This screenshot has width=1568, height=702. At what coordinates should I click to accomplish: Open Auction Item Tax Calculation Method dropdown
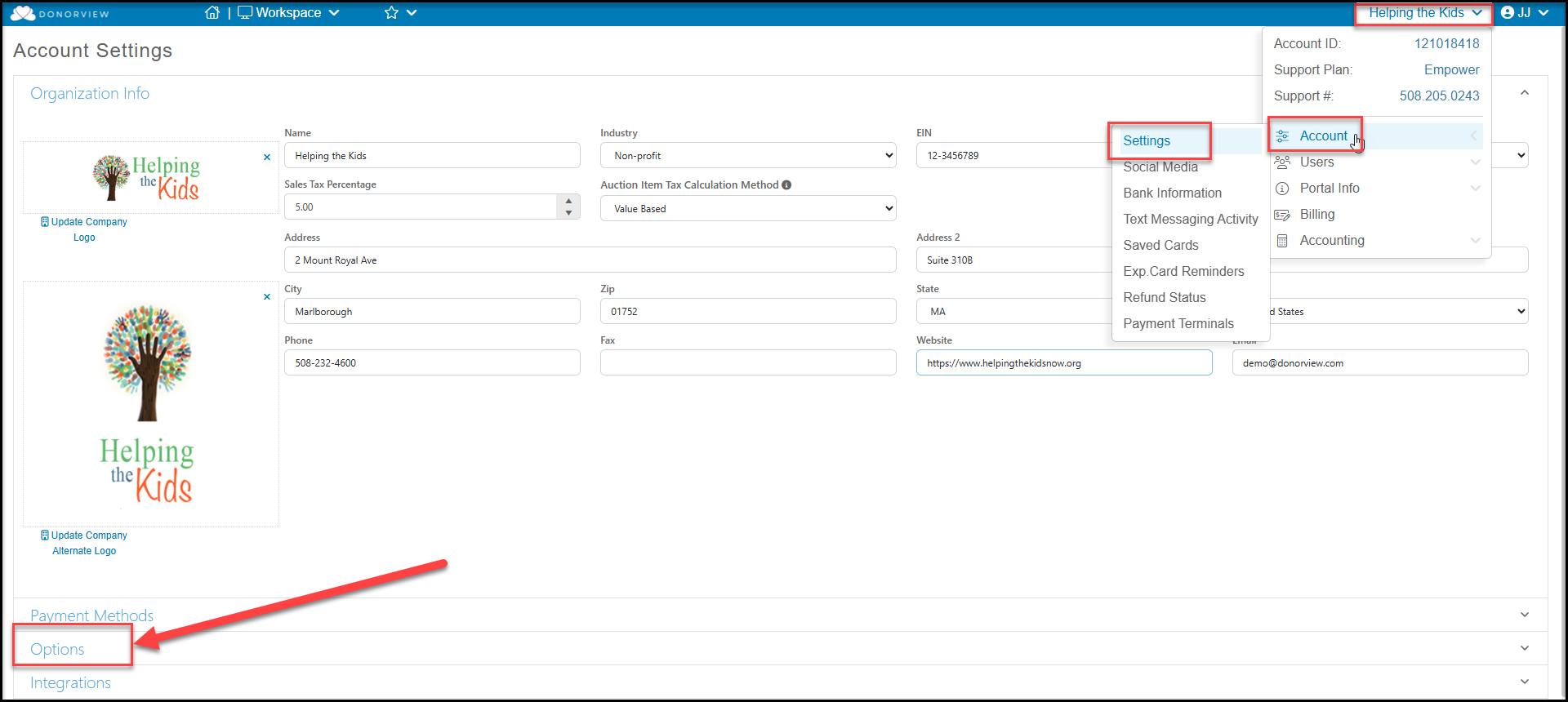tap(748, 208)
